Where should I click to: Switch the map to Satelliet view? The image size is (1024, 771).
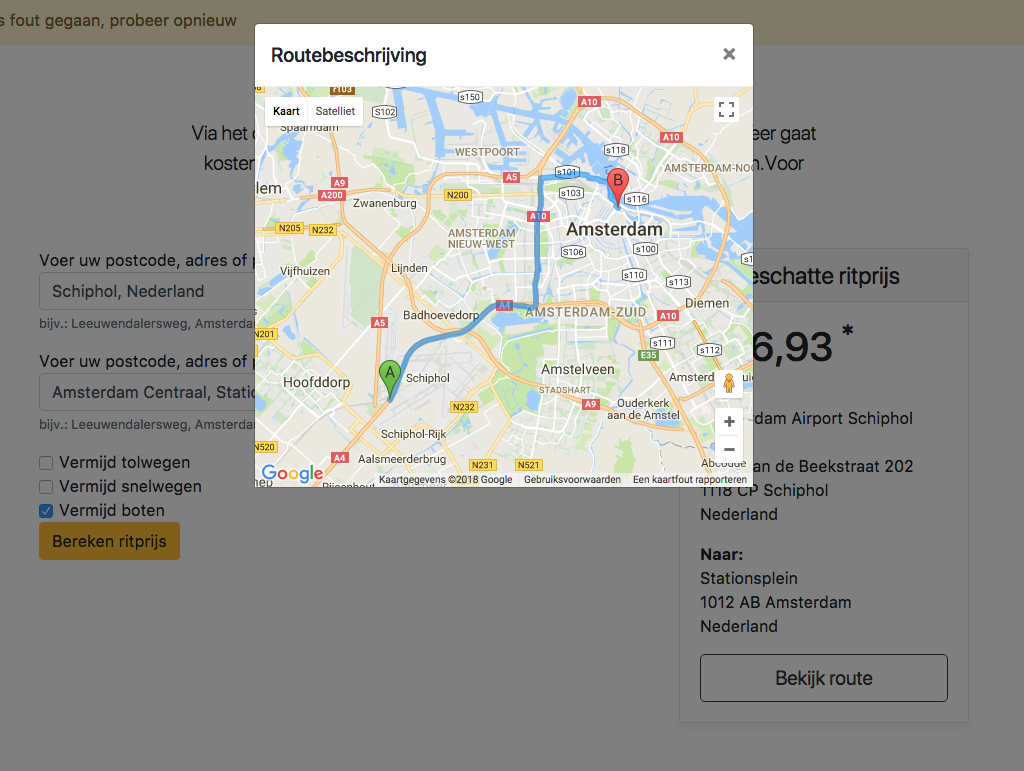click(x=335, y=111)
